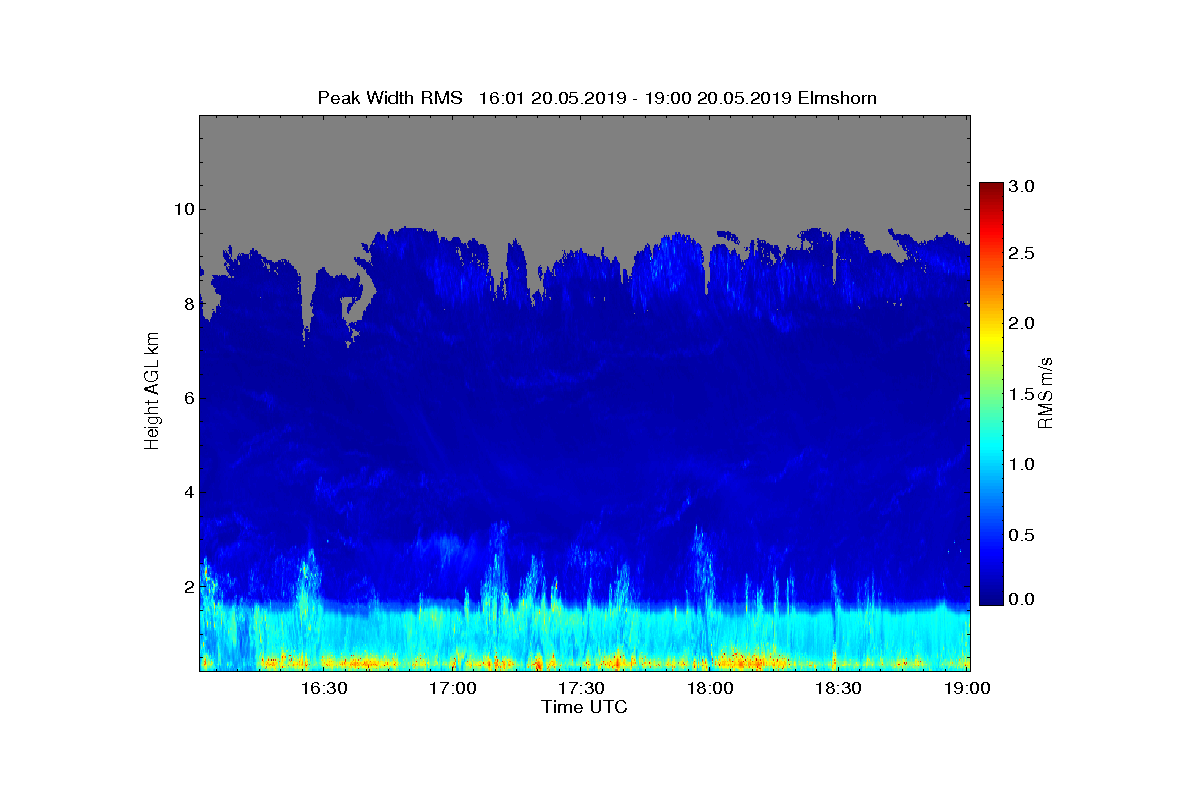1200x800 pixels.
Task: Click the colorbar value 0.5
Action: click(1021, 535)
